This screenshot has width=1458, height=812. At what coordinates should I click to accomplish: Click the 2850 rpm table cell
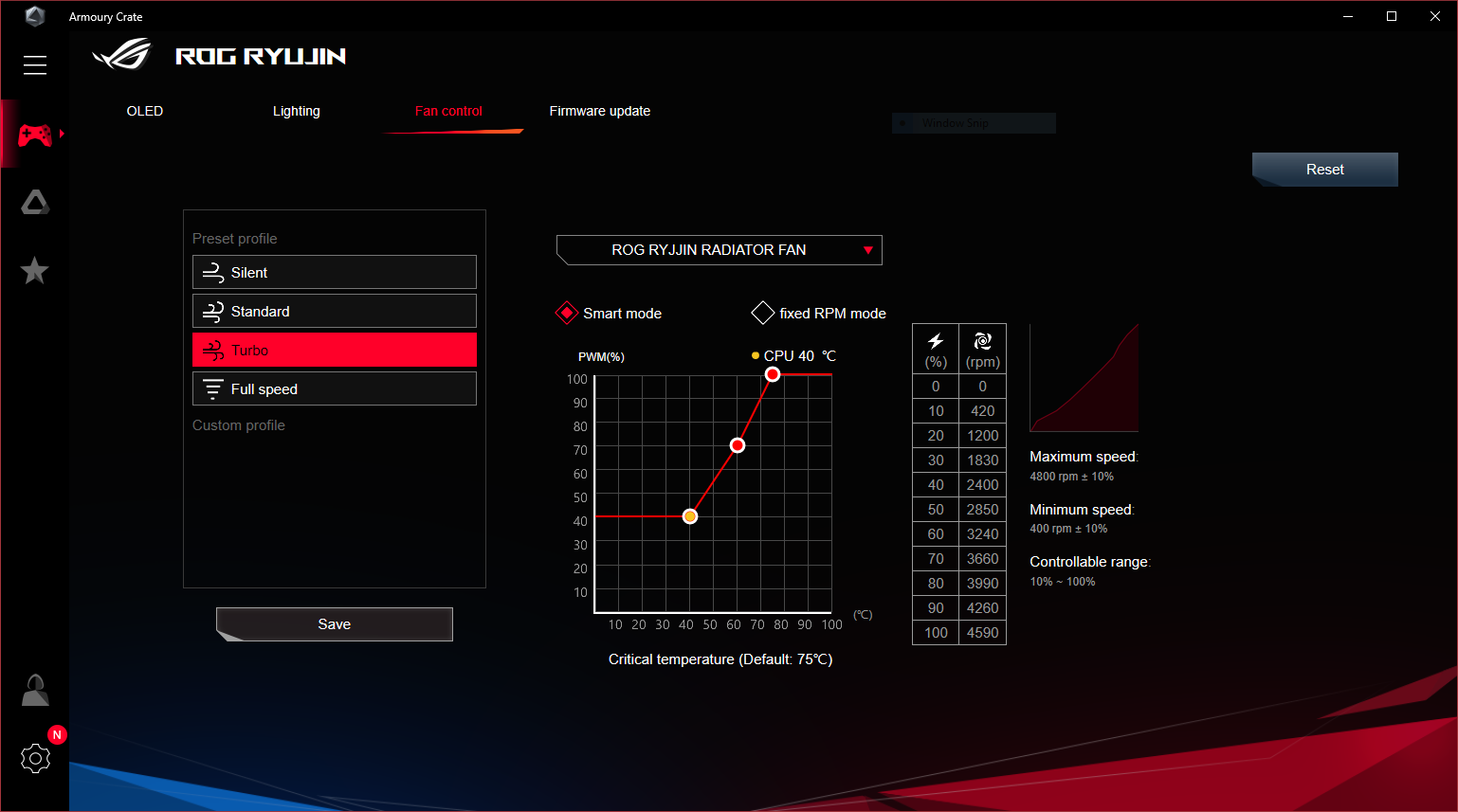click(x=983, y=509)
